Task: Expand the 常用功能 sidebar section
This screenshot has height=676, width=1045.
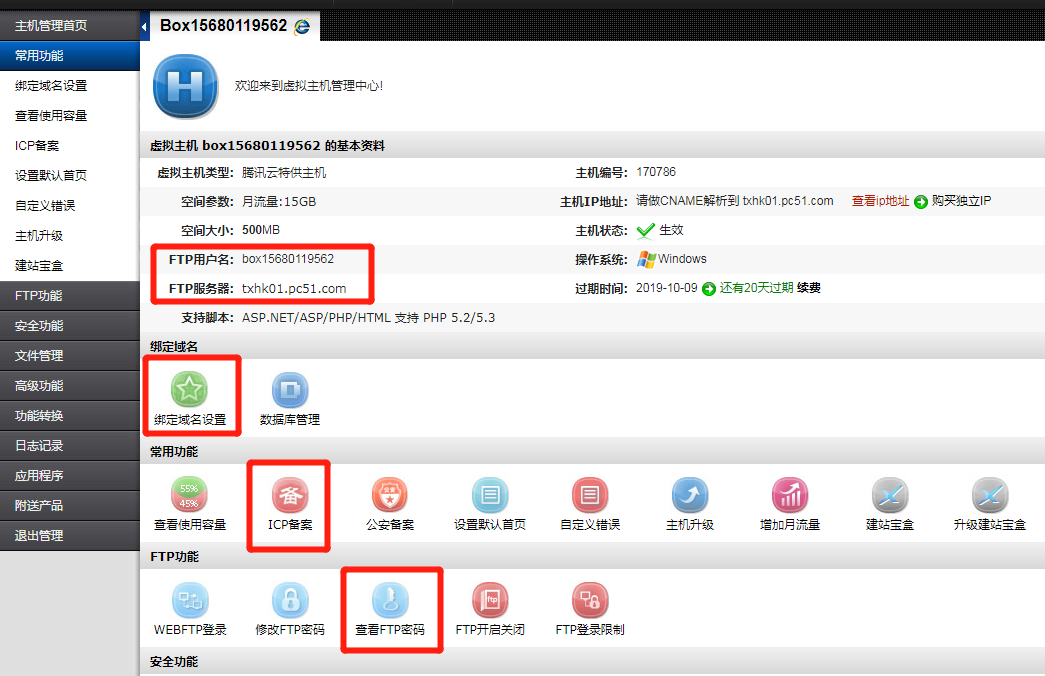Action: point(70,55)
